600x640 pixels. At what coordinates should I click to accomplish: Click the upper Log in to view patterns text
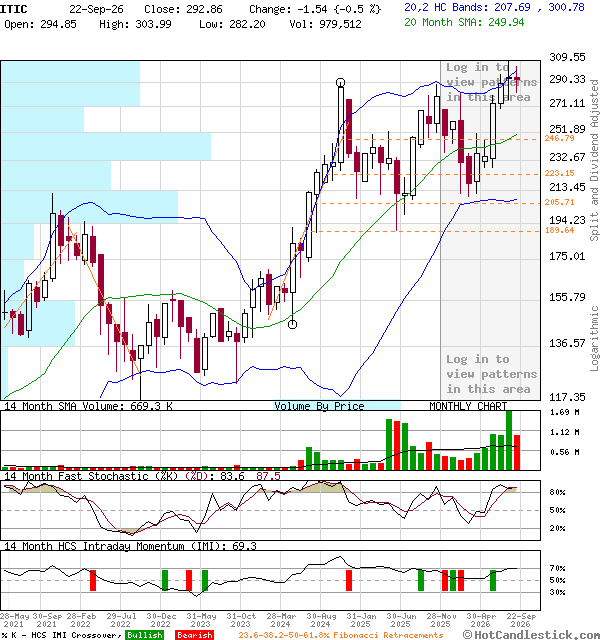[x=491, y=82]
